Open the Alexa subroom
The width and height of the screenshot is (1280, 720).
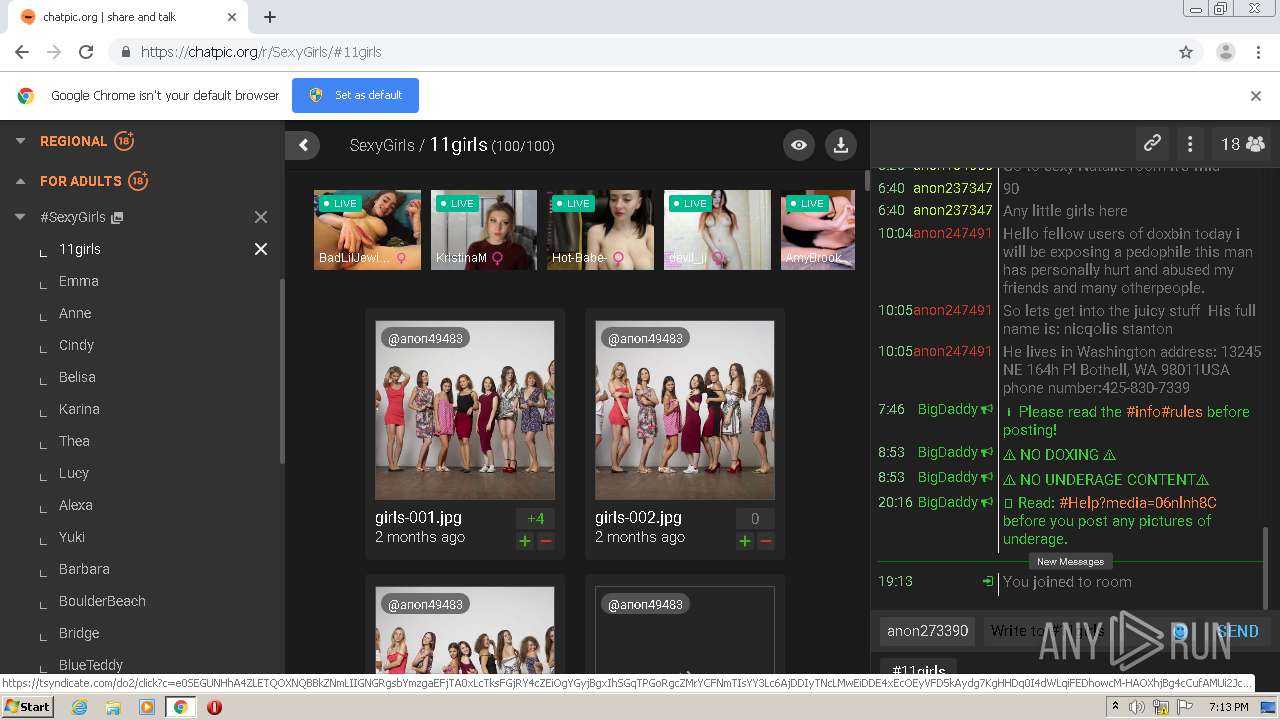coord(76,505)
